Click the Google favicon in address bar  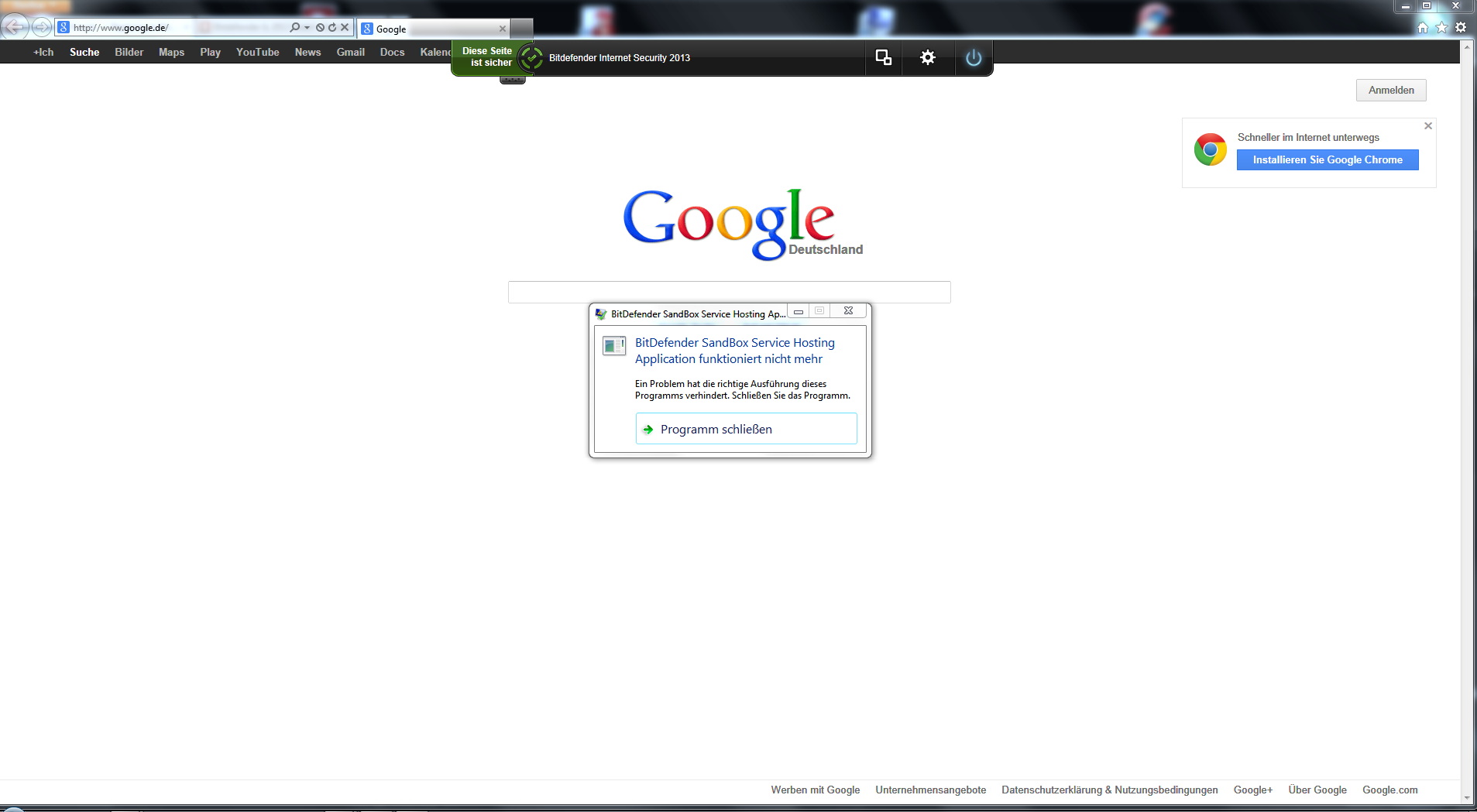pyautogui.click(x=64, y=27)
